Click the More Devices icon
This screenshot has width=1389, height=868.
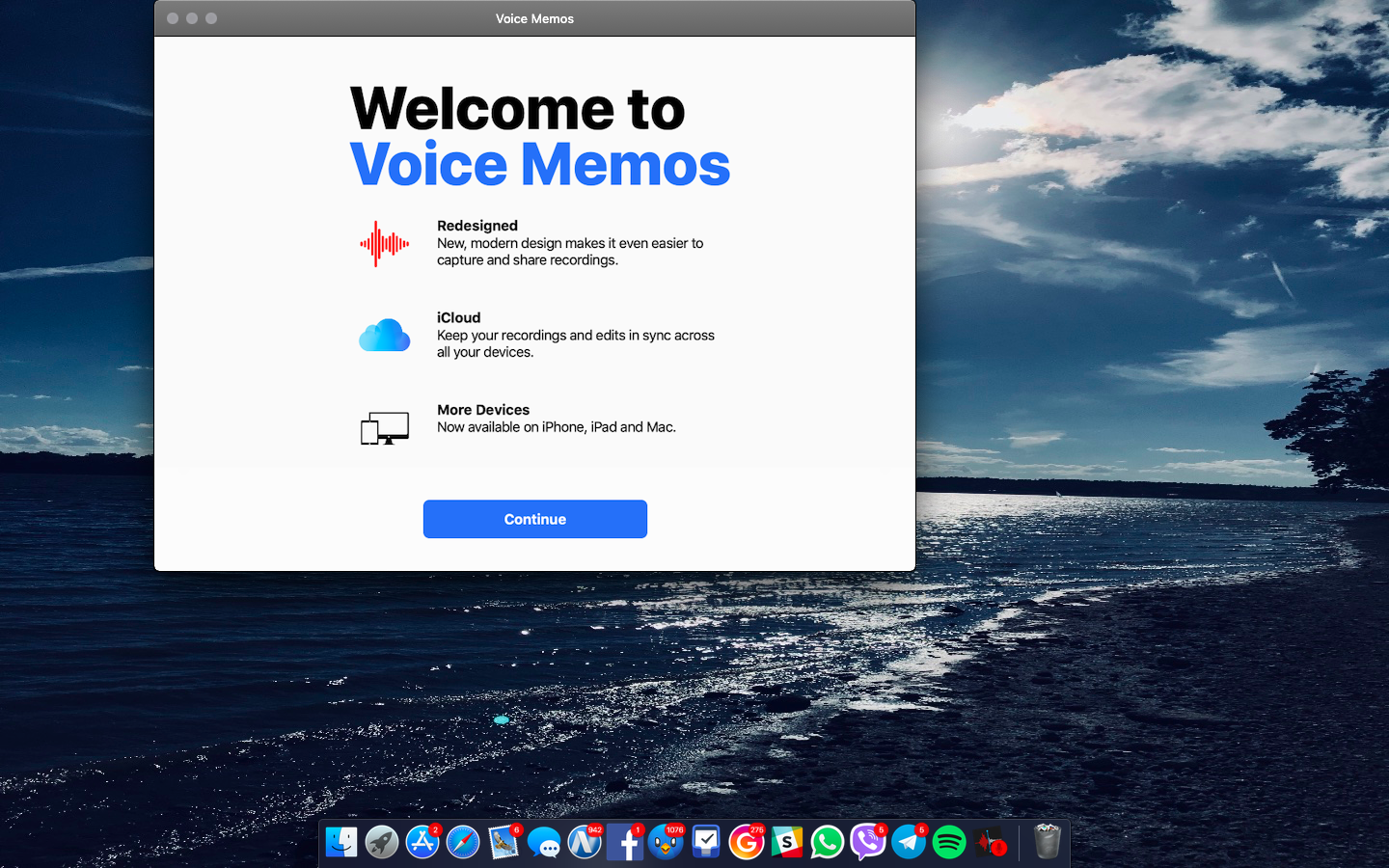[x=384, y=427]
